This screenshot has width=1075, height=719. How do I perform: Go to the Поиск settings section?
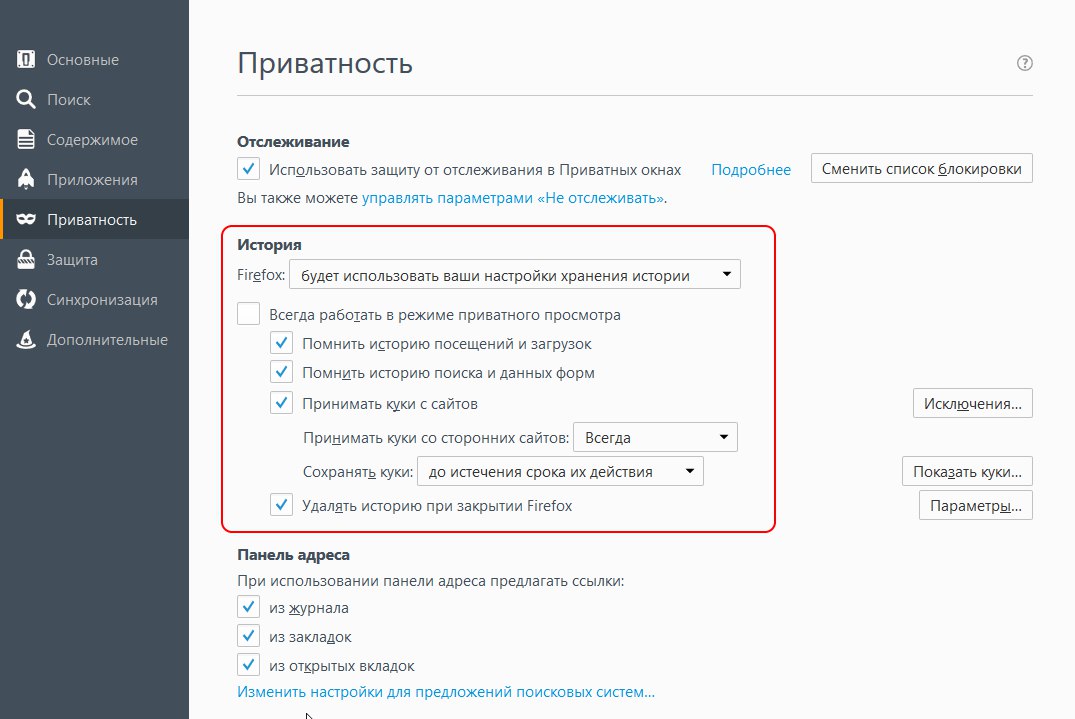click(95, 99)
